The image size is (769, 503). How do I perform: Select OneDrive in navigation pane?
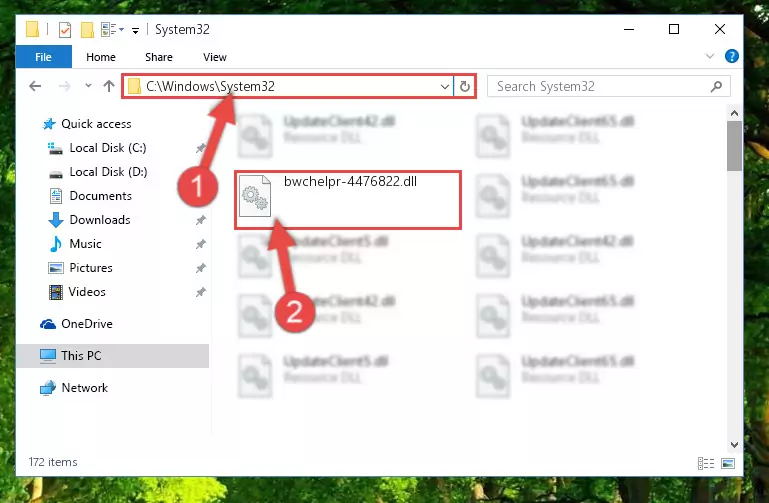coord(77,324)
